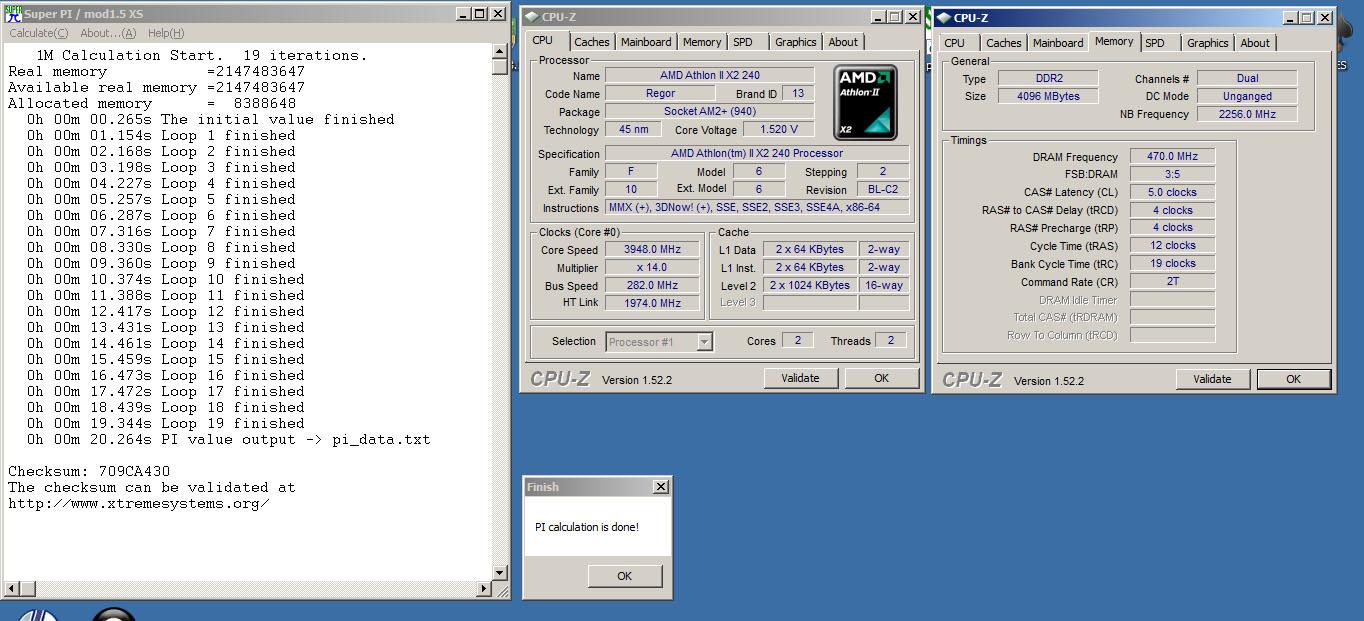Click OK in the CPU window

point(881,378)
